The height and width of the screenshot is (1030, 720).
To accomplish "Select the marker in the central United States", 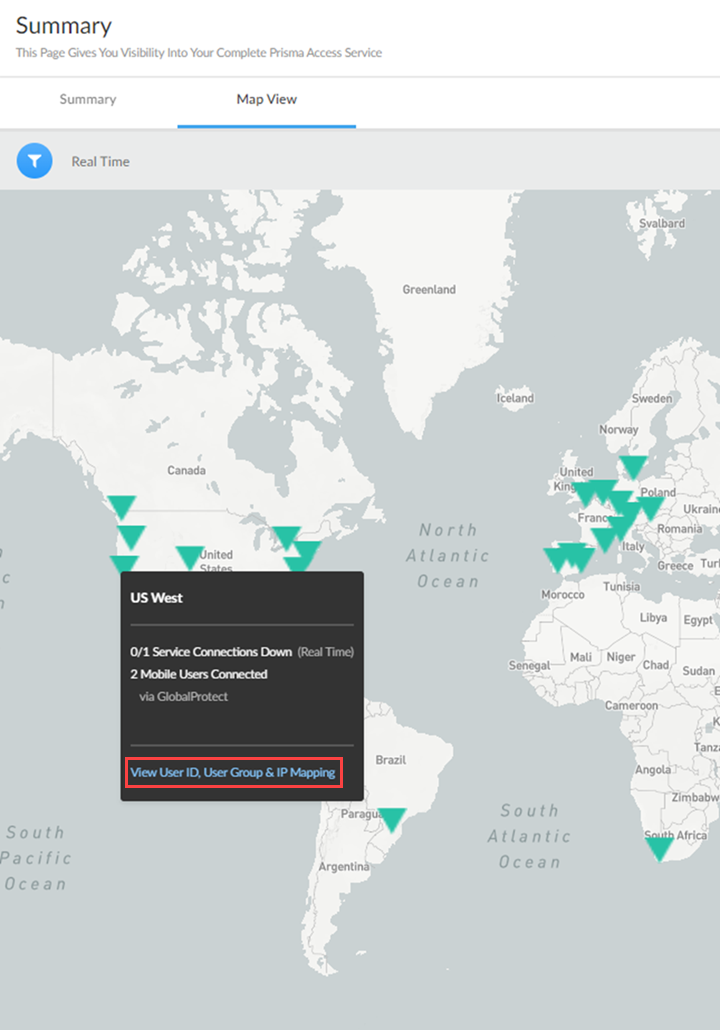I will [x=189, y=556].
